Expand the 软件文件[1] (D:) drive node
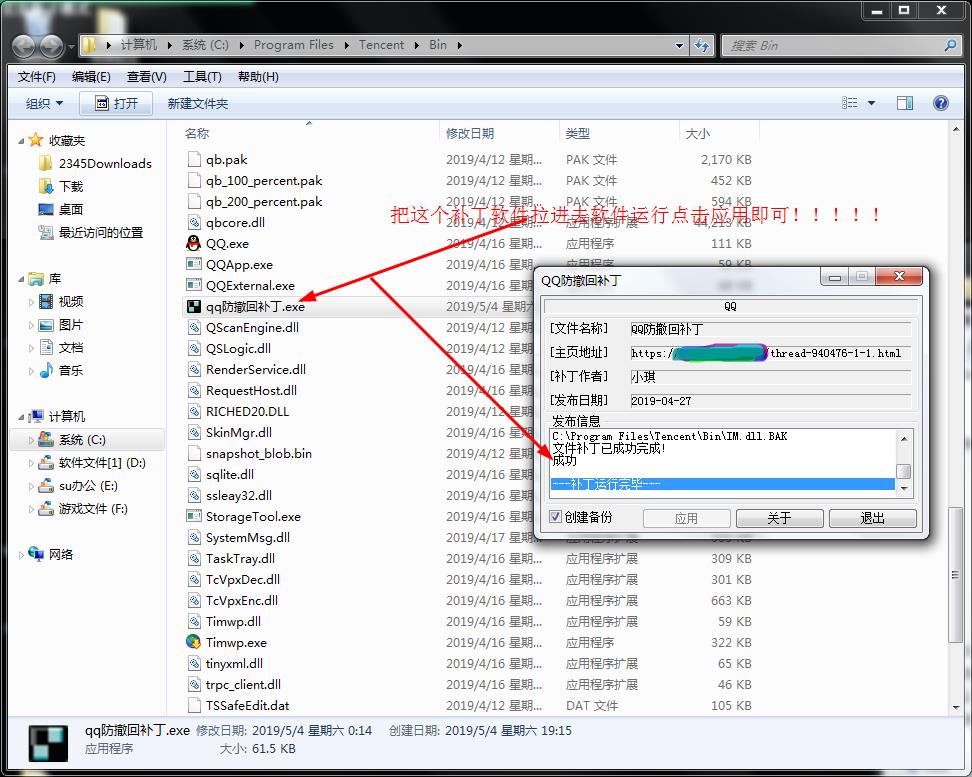 pyautogui.click(x=31, y=463)
